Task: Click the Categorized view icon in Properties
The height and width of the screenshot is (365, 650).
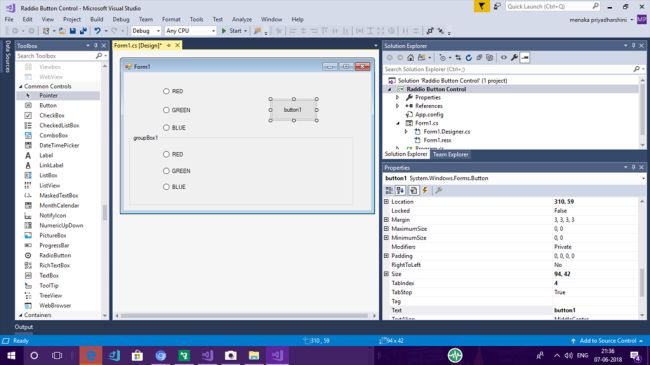Action: (x=389, y=190)
